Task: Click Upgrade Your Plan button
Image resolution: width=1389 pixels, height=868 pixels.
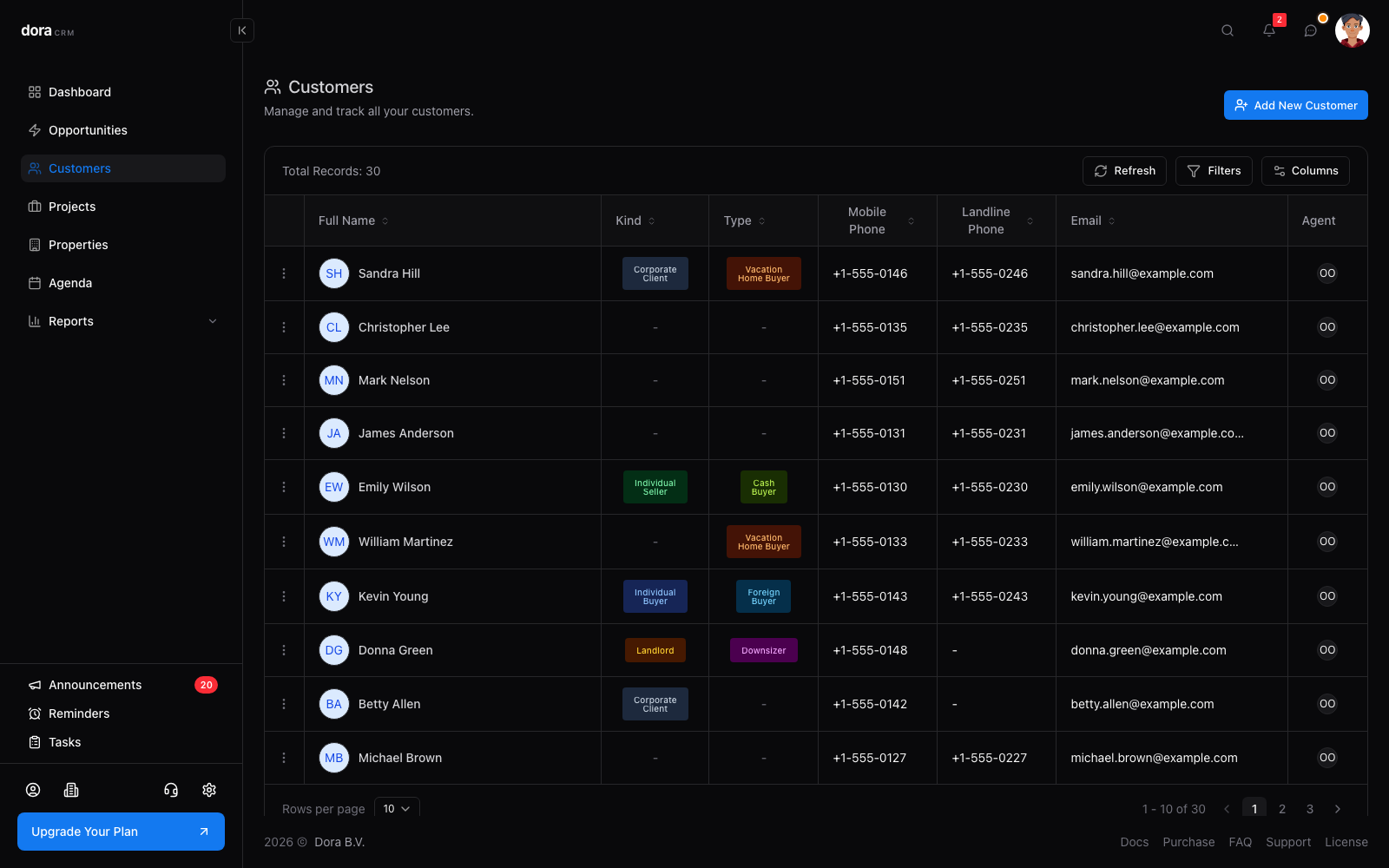Action: (121, 832)
